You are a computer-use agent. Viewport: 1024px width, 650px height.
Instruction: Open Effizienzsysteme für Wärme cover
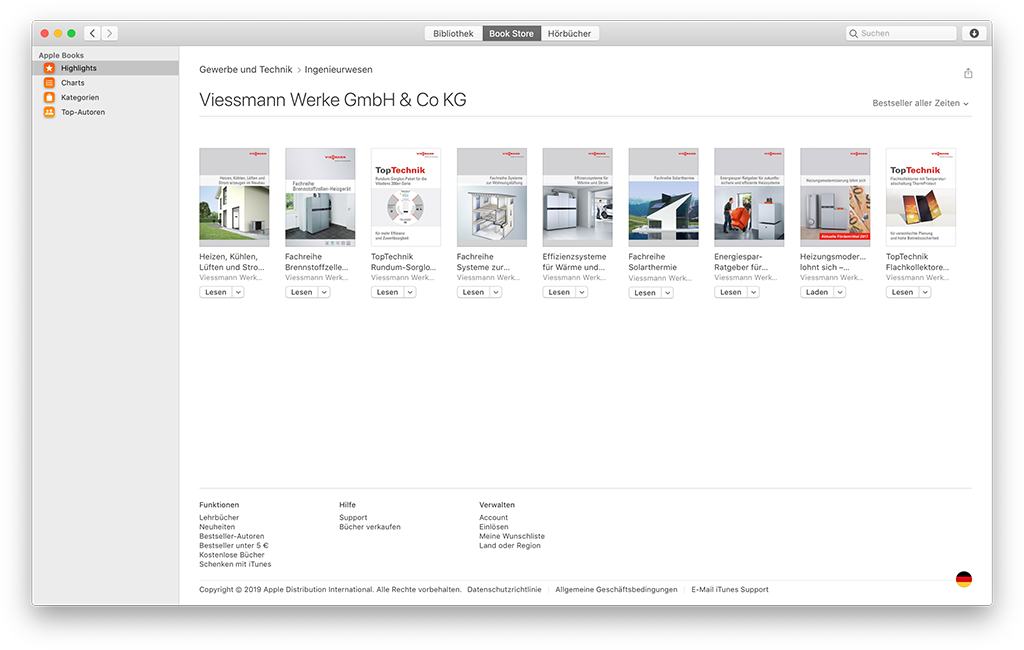click(x=577, y=197)
